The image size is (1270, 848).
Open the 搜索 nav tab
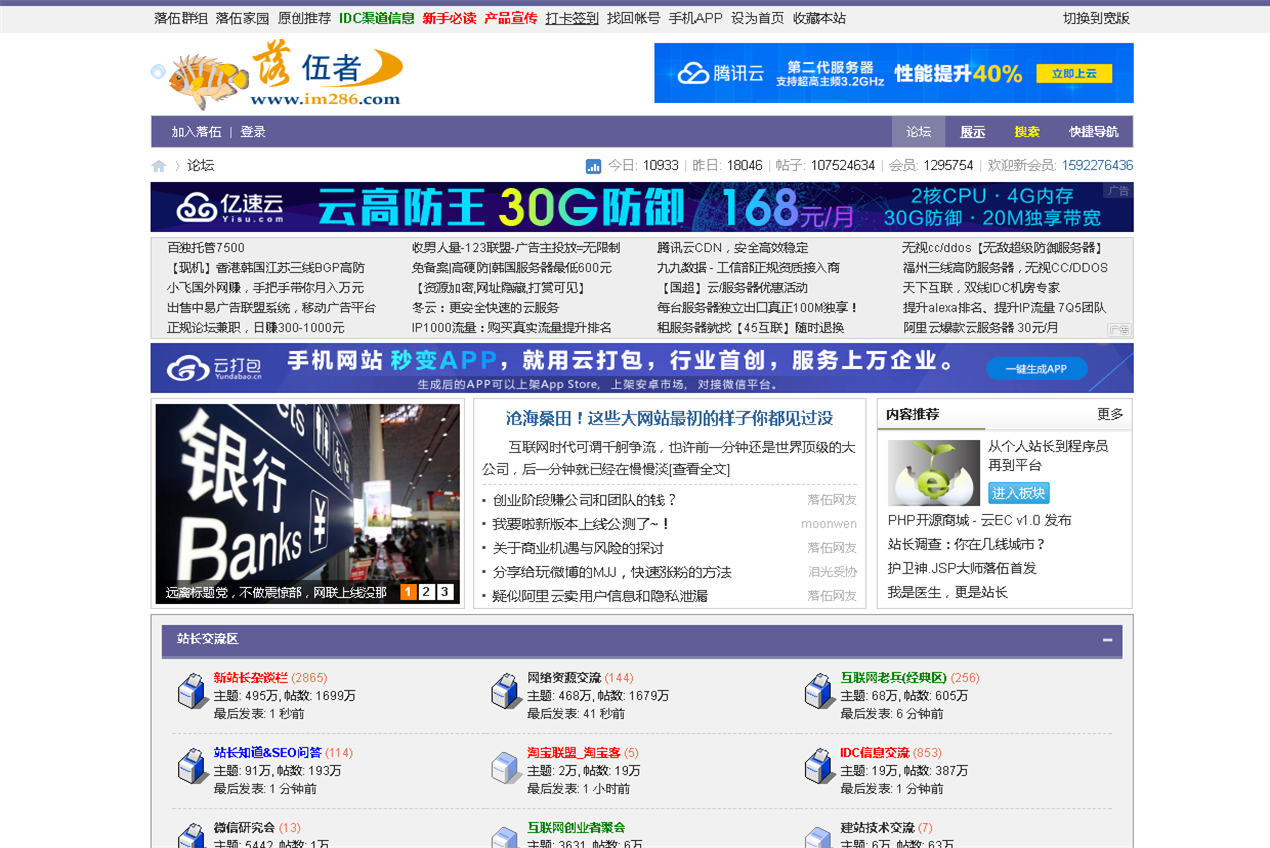1026,132
